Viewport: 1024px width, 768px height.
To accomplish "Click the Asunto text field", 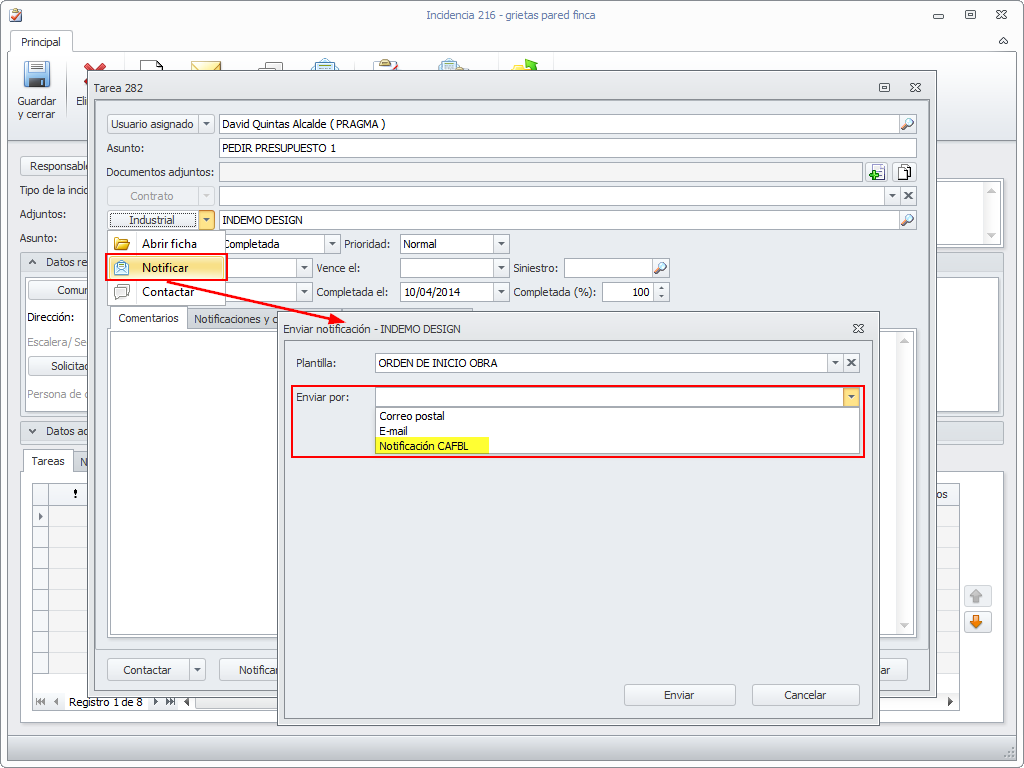I will click(x=566, y=148).
